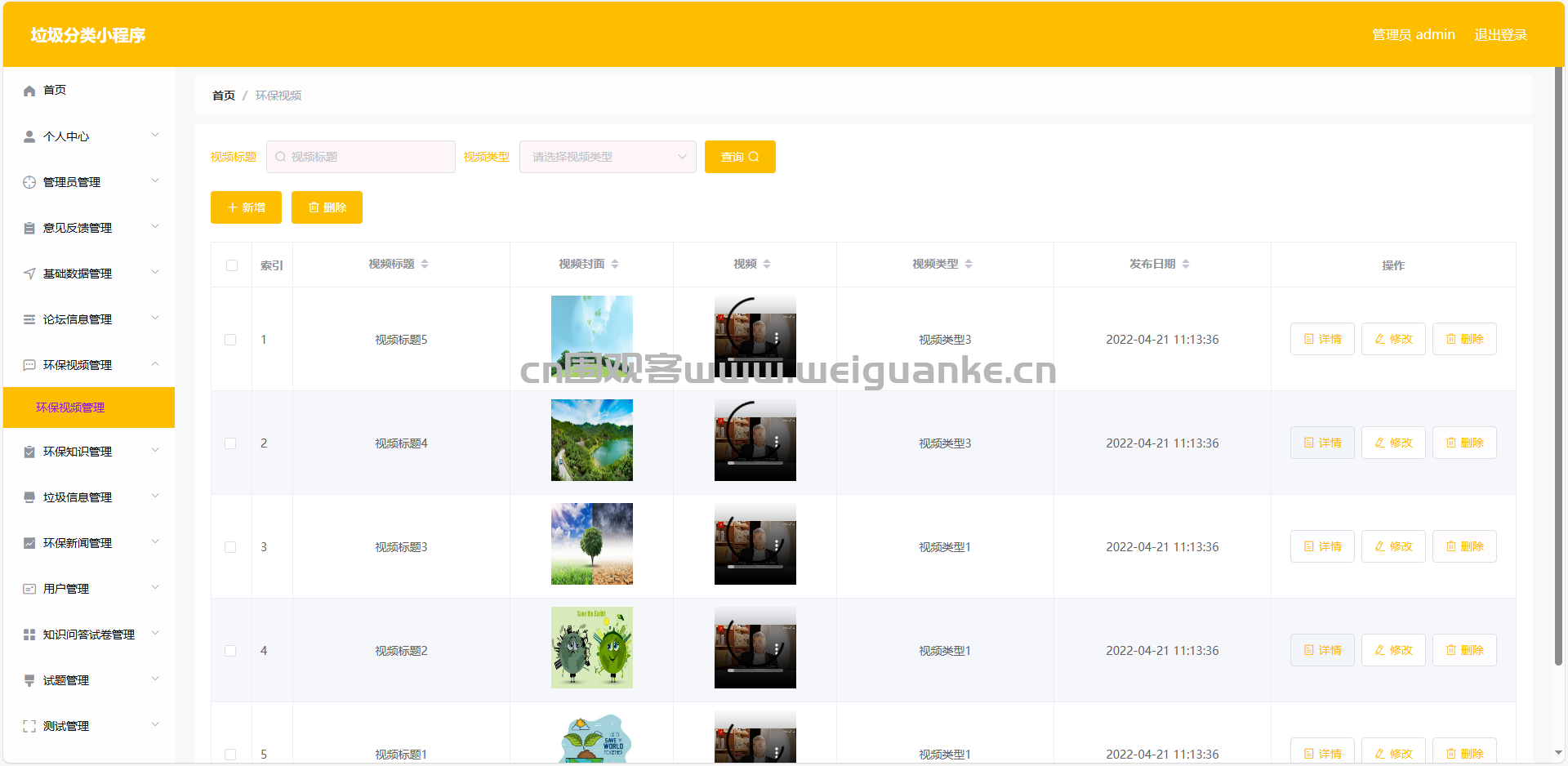1568x766 pixels.
Task: Click the video progress bar in row 视频标题4
Action: click(x=755, y=463)
